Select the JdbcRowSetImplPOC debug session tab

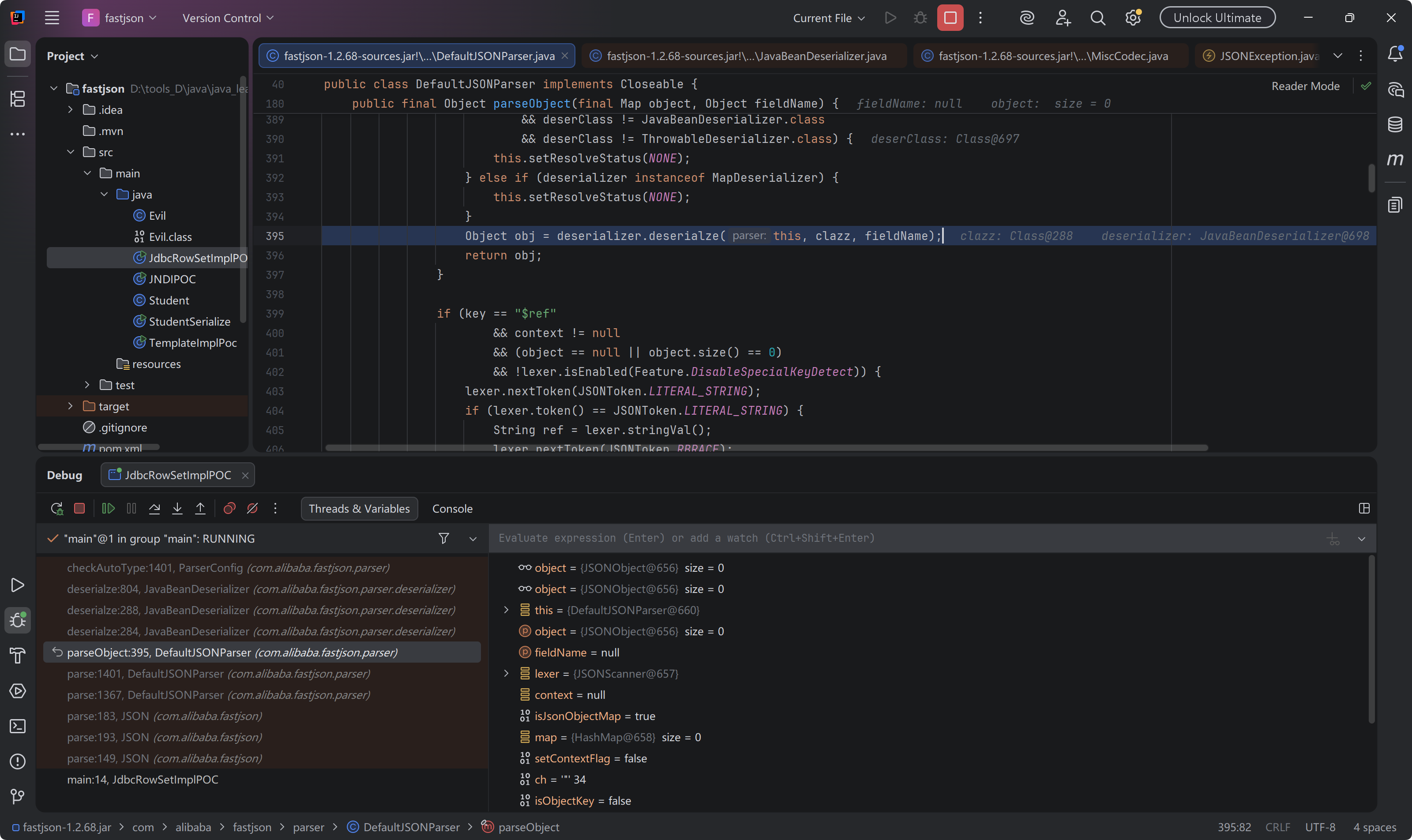[x=178, y=475]
